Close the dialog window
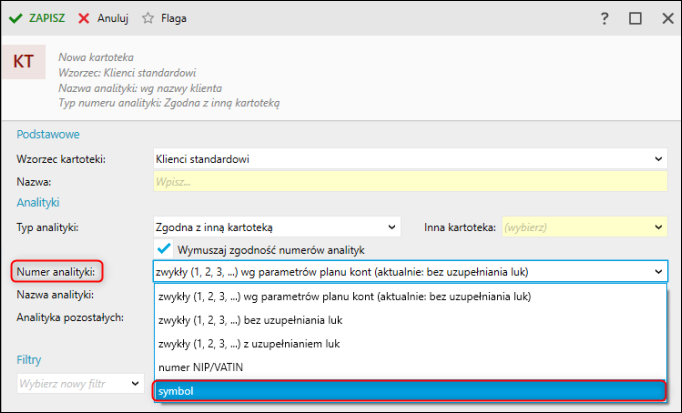The height and width of the screenshot is (413, 682). pyautogui.click(x=668, y=18)
